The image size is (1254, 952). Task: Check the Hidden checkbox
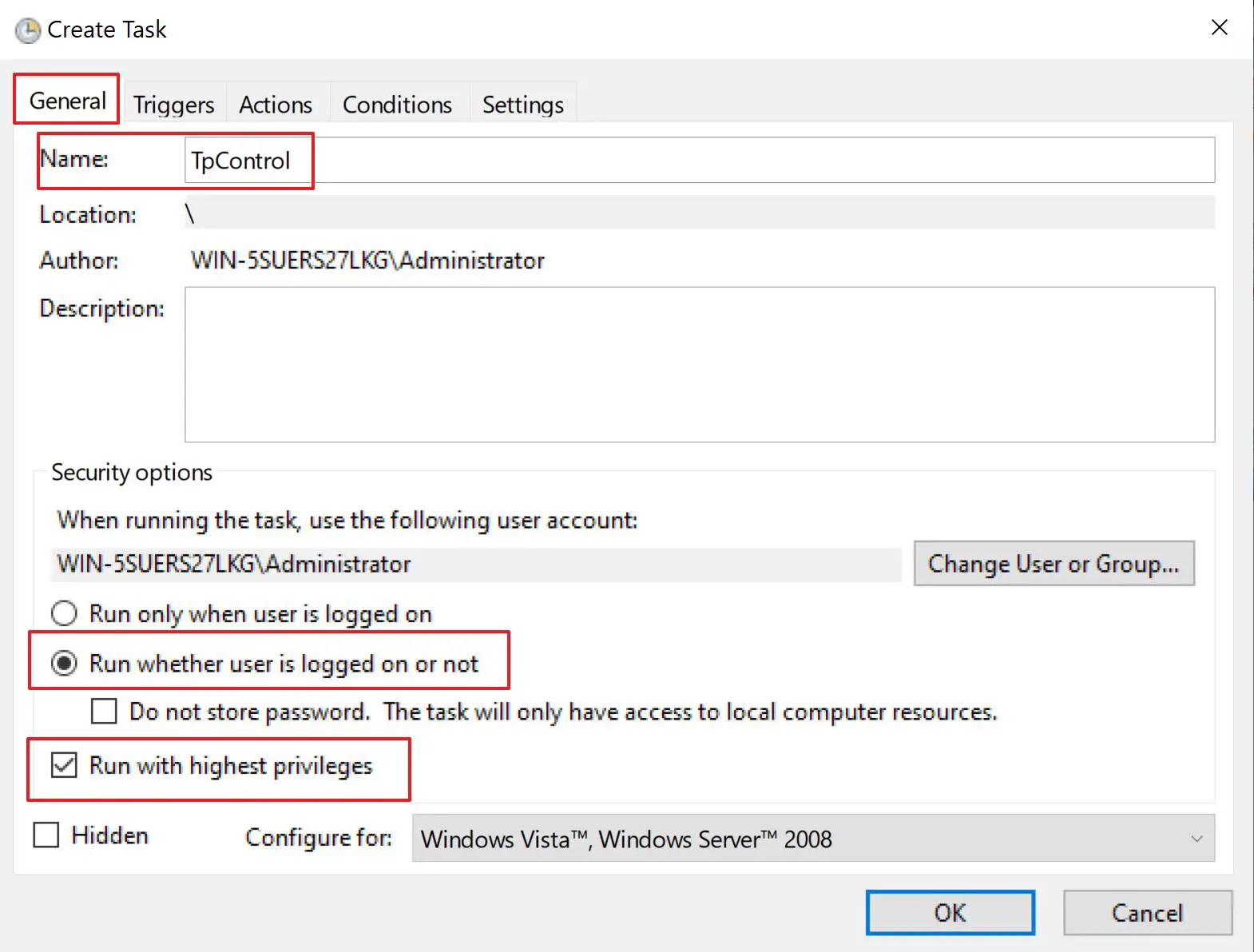pyautogui.click(x=46, y=835)
